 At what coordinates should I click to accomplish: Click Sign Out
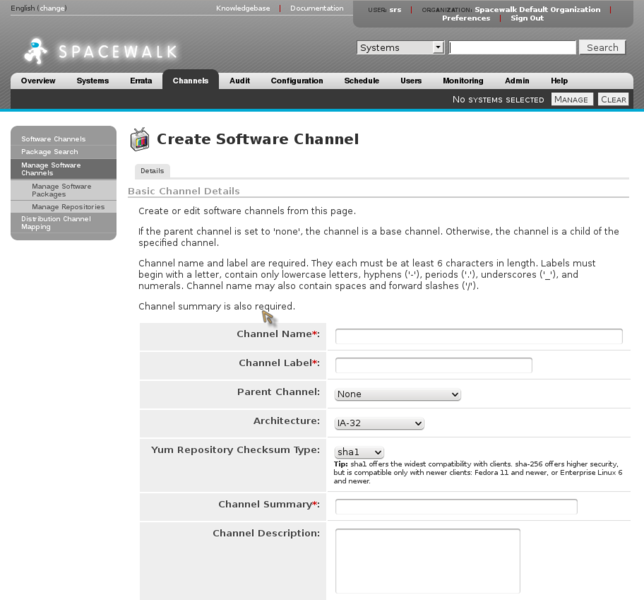(527, 18)
